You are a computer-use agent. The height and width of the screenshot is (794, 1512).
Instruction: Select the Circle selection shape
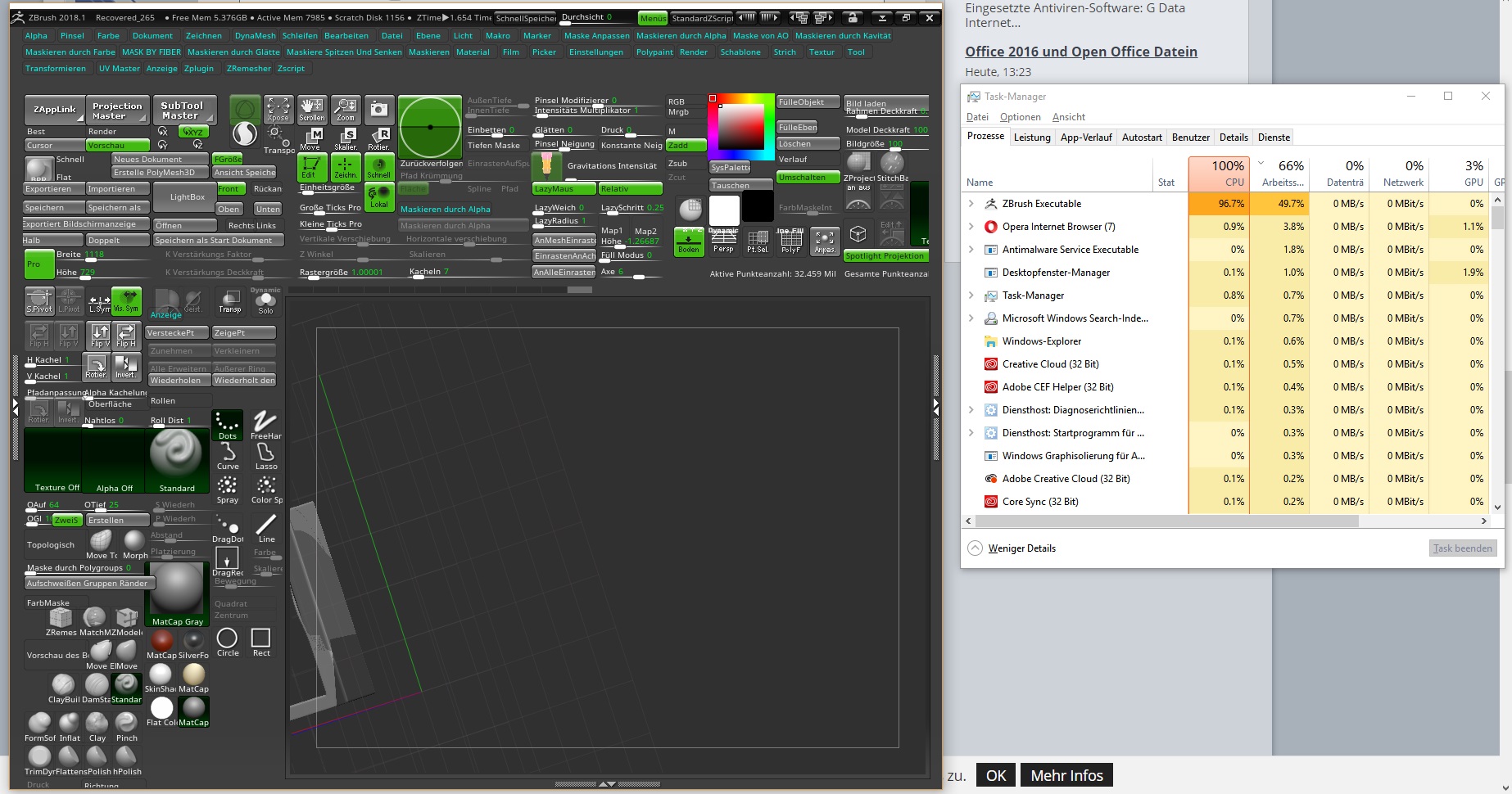click(228, 642)
